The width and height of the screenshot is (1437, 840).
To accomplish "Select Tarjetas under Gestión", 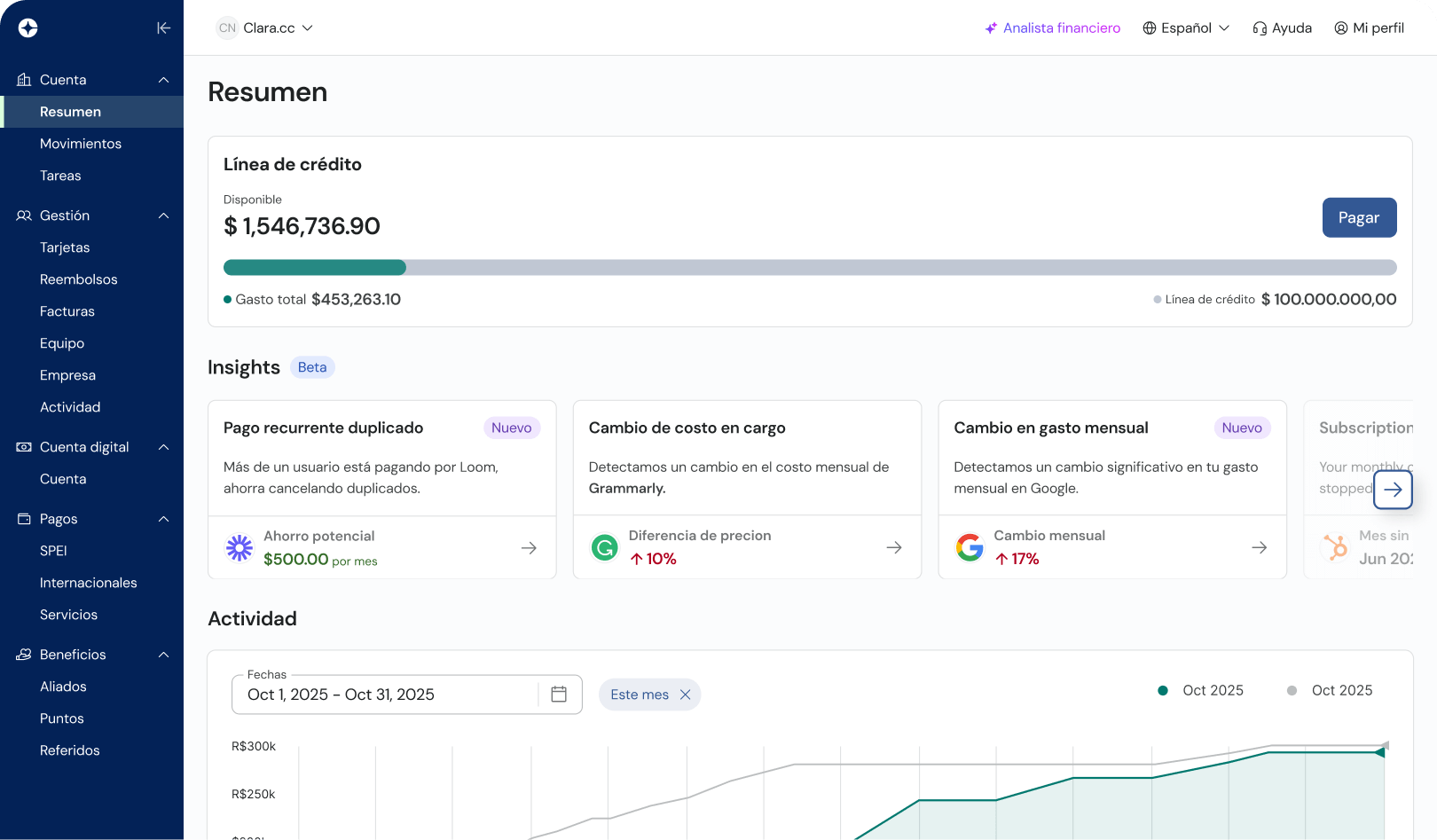I will pyautogui.click(x=65, y=247).
